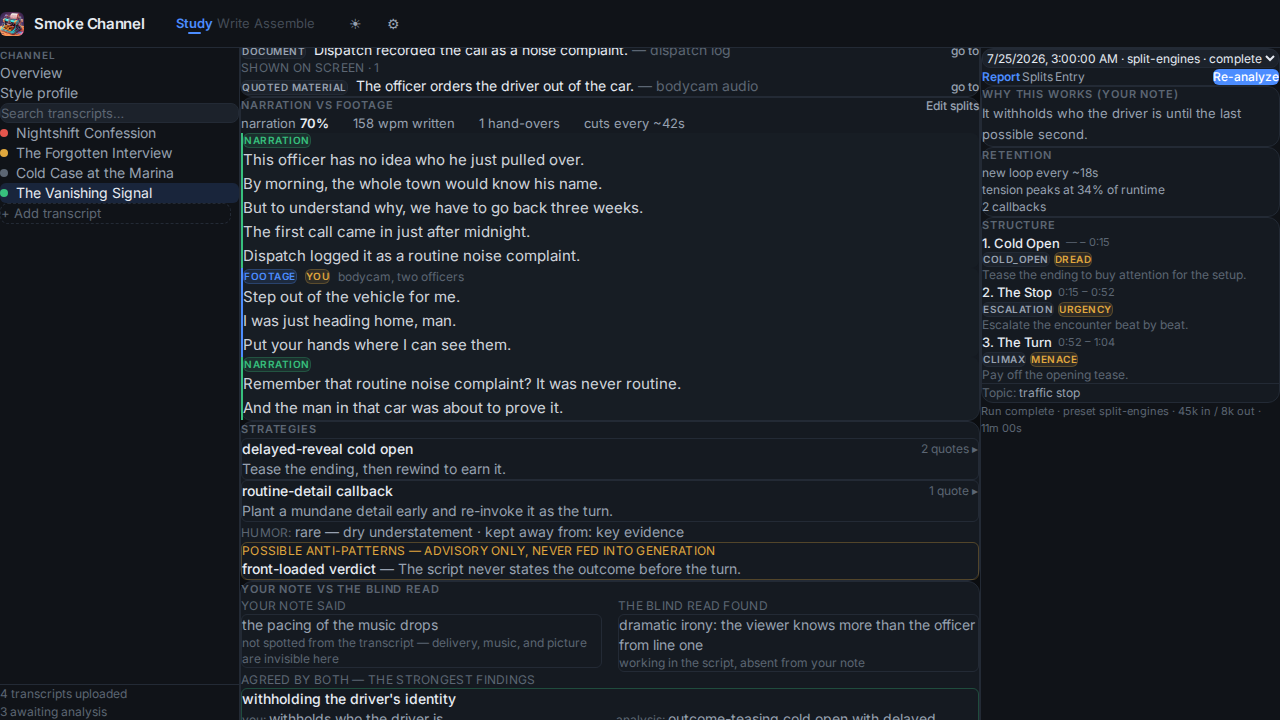
Task: Click '4 transcripts uploaded' status text
Action: 64,694
